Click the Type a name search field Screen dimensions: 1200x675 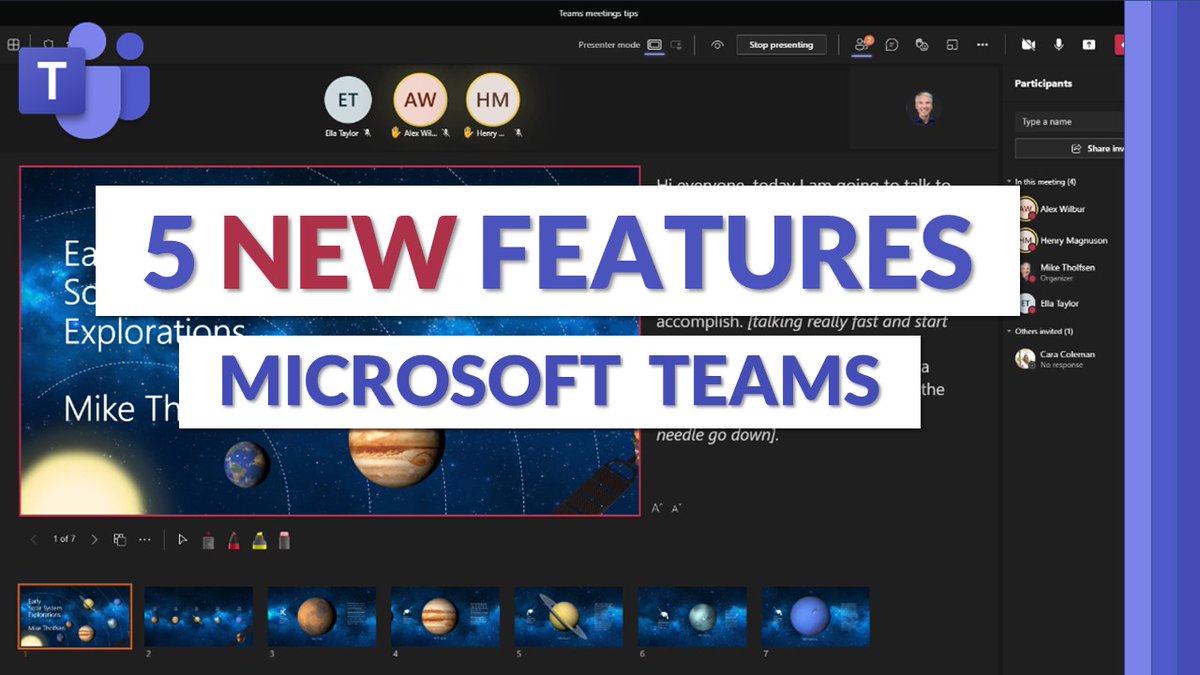coord(1069,122)
